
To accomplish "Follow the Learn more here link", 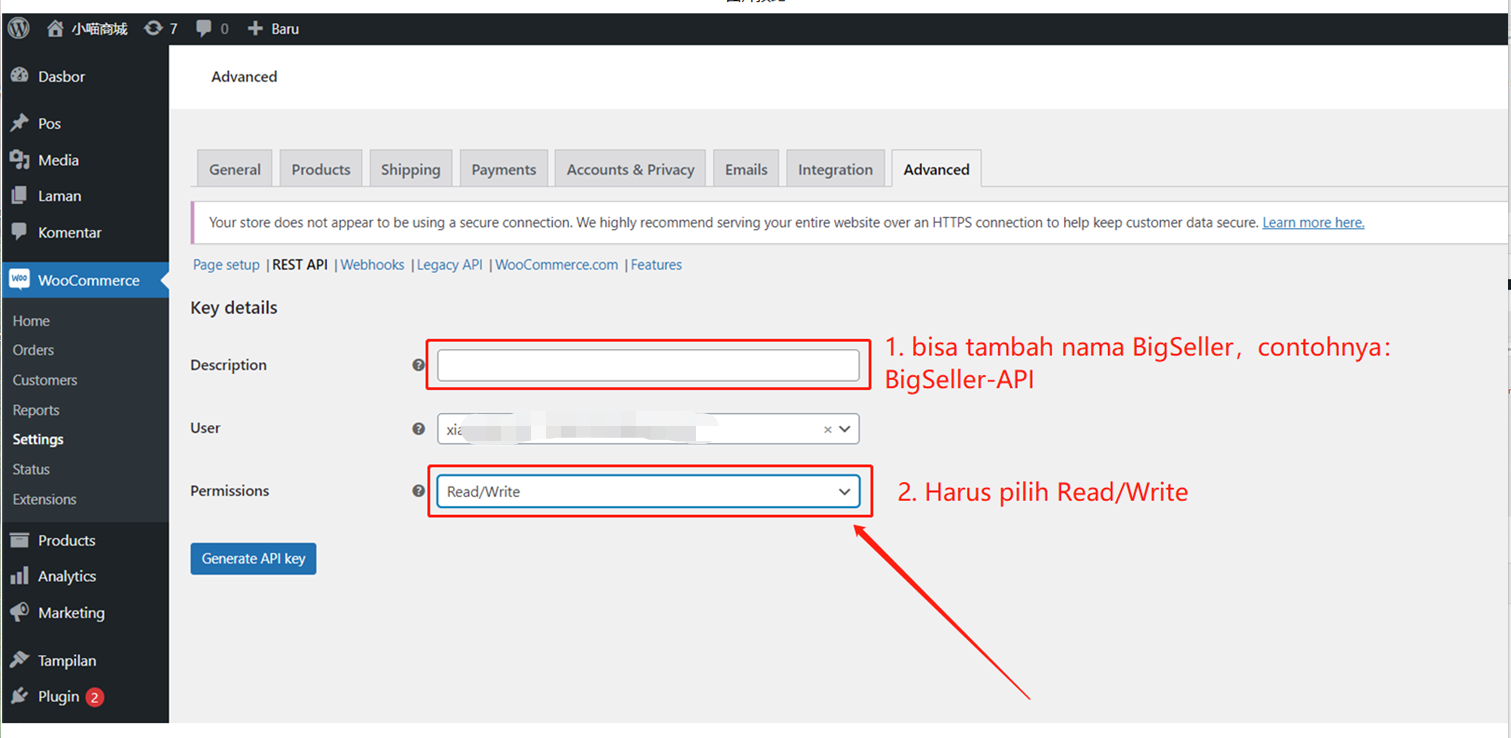I will pos(1313,222).
